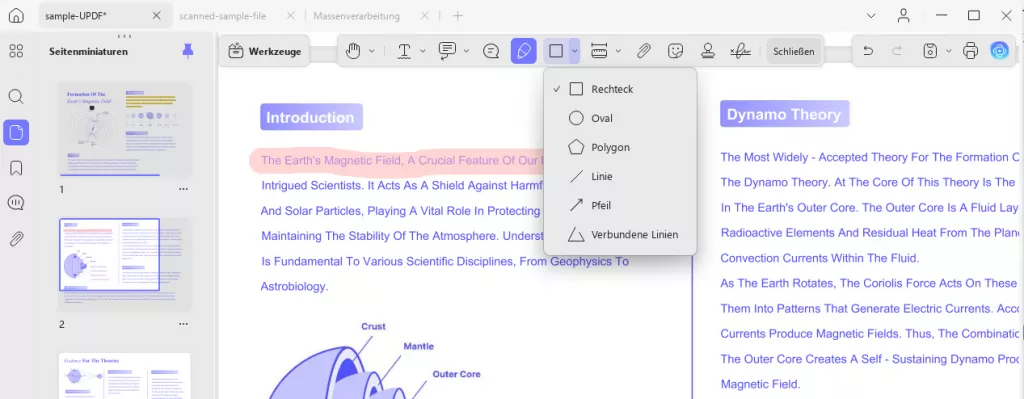
Task: Select the page 1 thumbnail
Action: tap(125, 129)
